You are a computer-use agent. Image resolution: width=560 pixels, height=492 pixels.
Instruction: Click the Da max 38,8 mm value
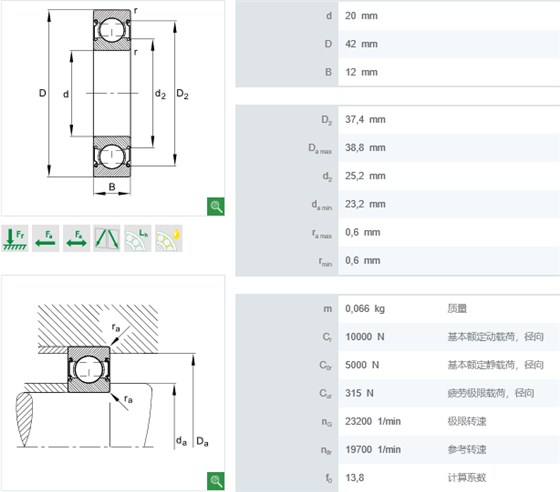click(365, 148)
